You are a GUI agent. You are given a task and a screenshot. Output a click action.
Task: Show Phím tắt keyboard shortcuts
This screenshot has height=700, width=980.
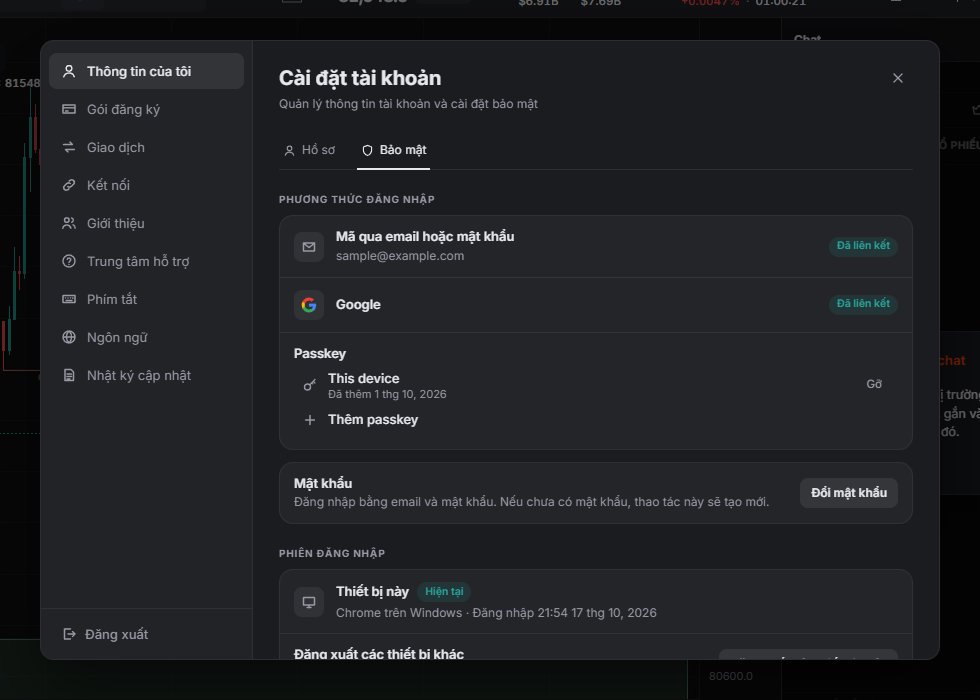click(146, 299)
